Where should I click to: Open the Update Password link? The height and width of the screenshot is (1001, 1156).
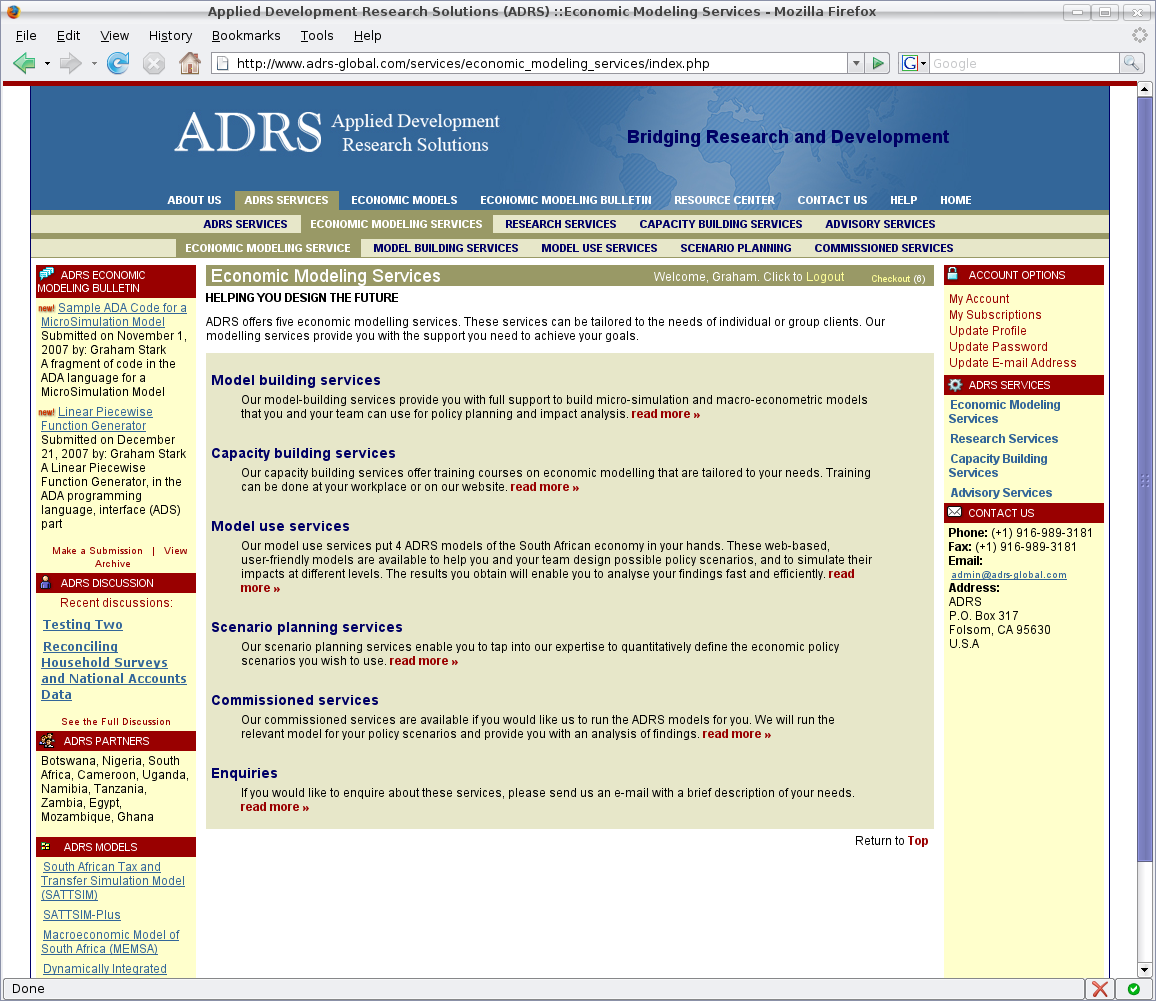(x=998, y=347)
